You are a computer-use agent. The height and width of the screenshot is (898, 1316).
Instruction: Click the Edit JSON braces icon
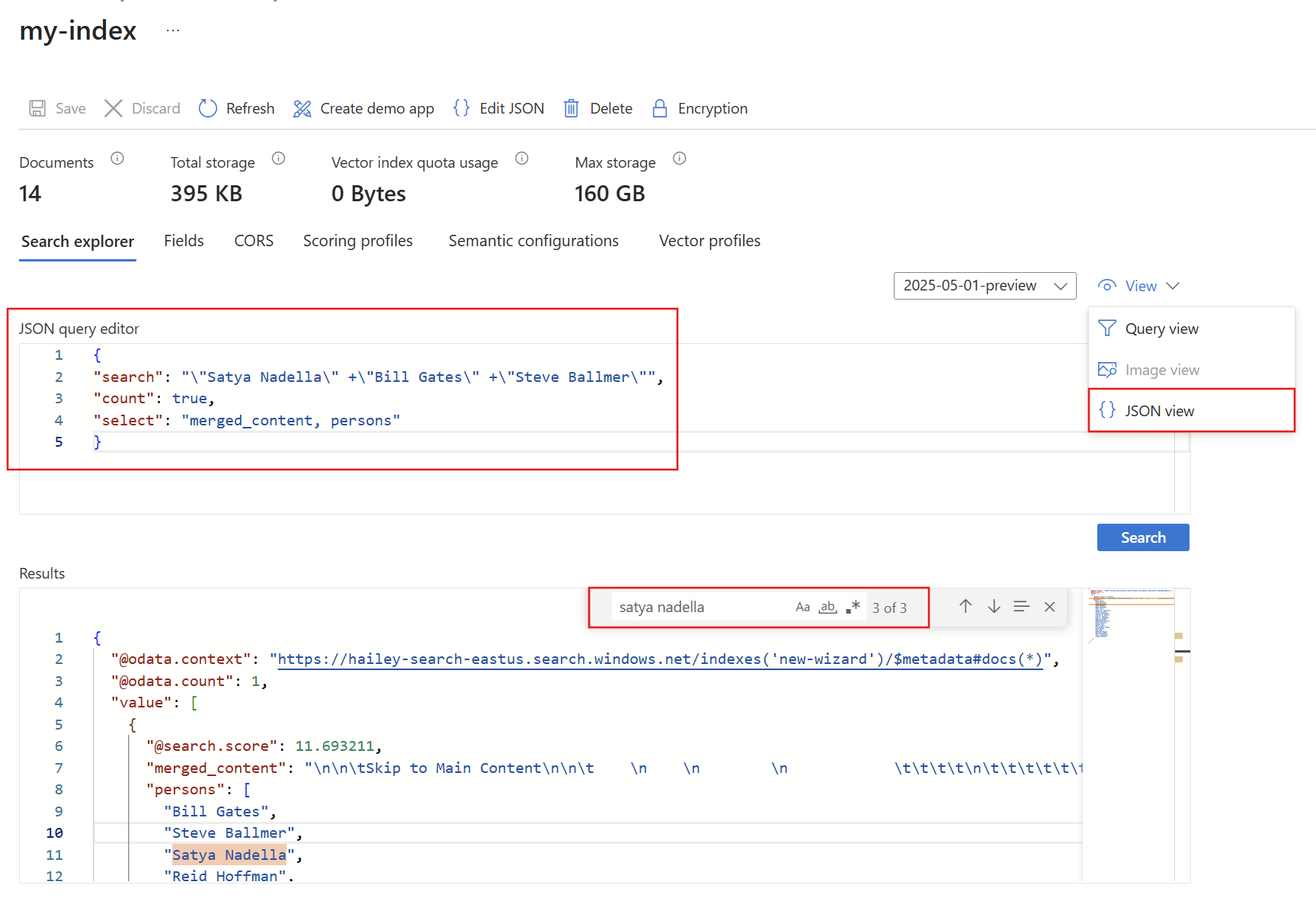[x=461, y=108]
